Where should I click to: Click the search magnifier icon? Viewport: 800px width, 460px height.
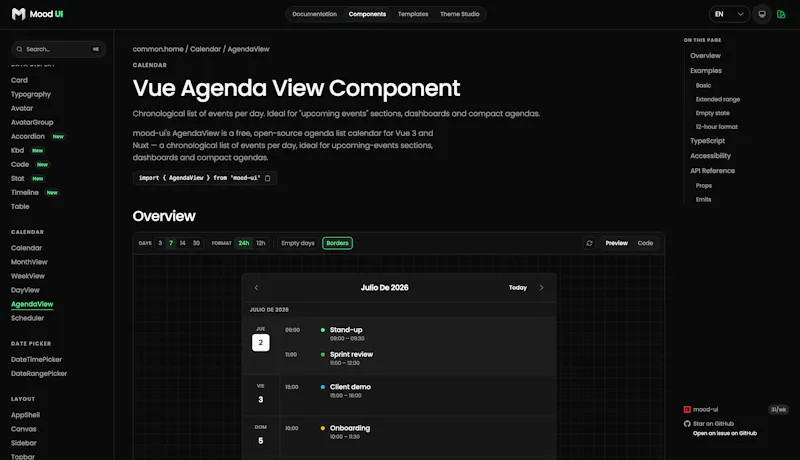(19, 49)
